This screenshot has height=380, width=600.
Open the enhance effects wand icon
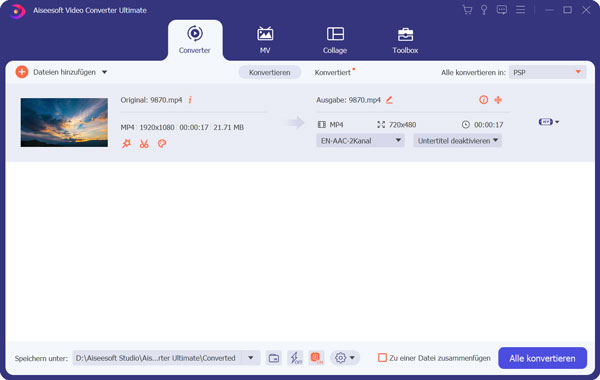(x=126, y=144)
